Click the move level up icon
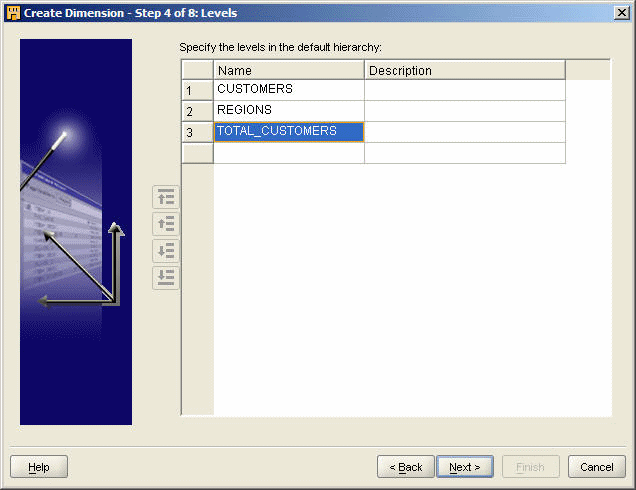The height and width of the screenshot is (490, 636). click(166, 224)
